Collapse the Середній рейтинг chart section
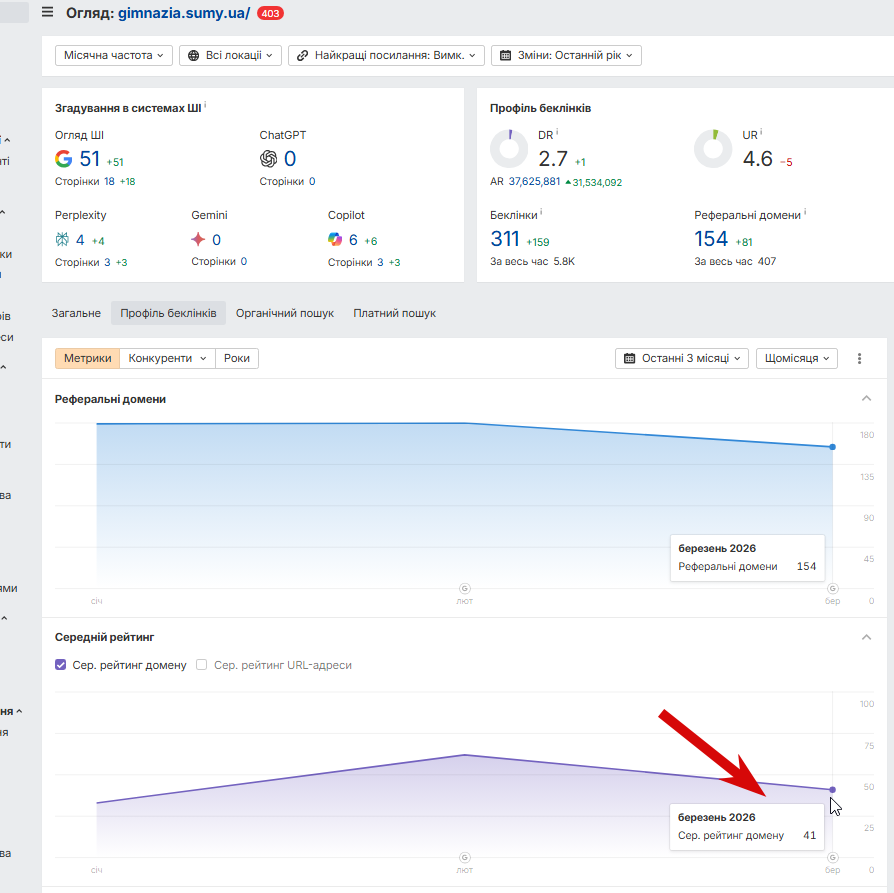This screenshot has height=893, width=894. click(x=866, y=637)
